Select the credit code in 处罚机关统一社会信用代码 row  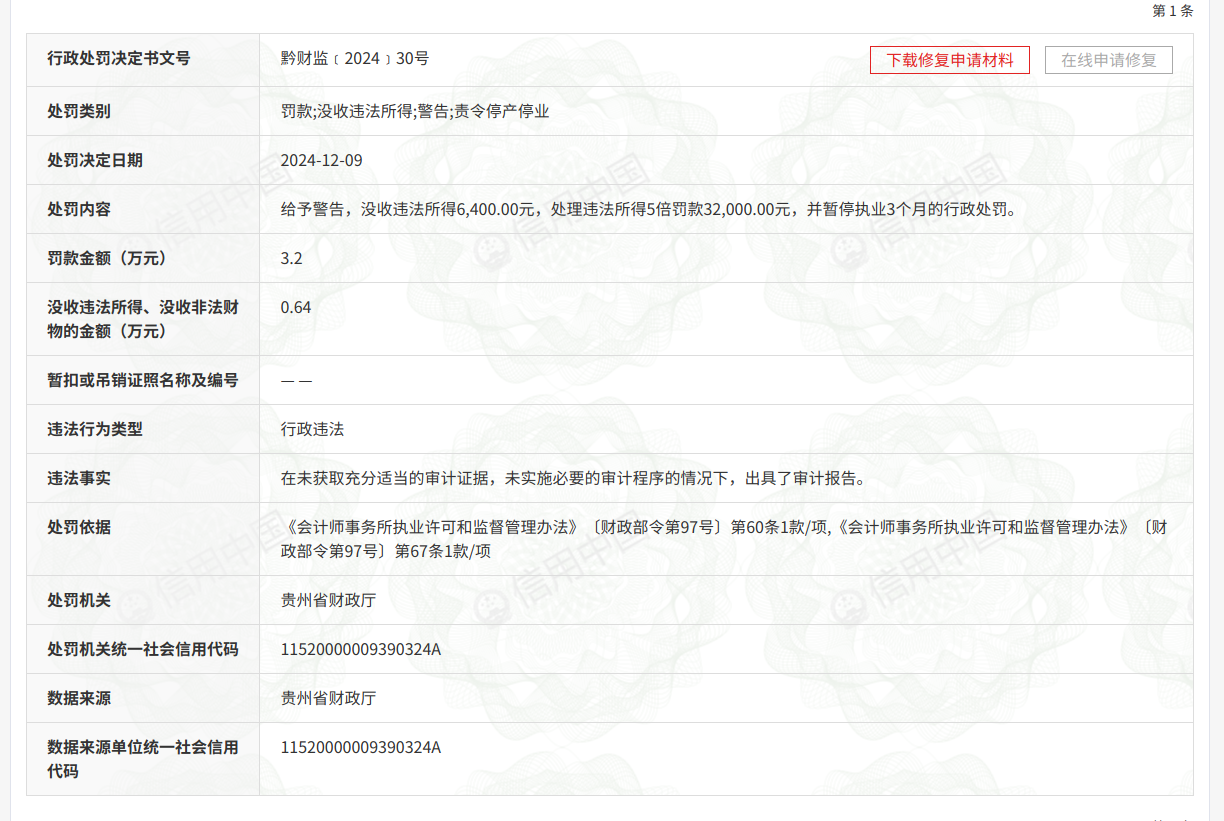(x=360, y=649)
